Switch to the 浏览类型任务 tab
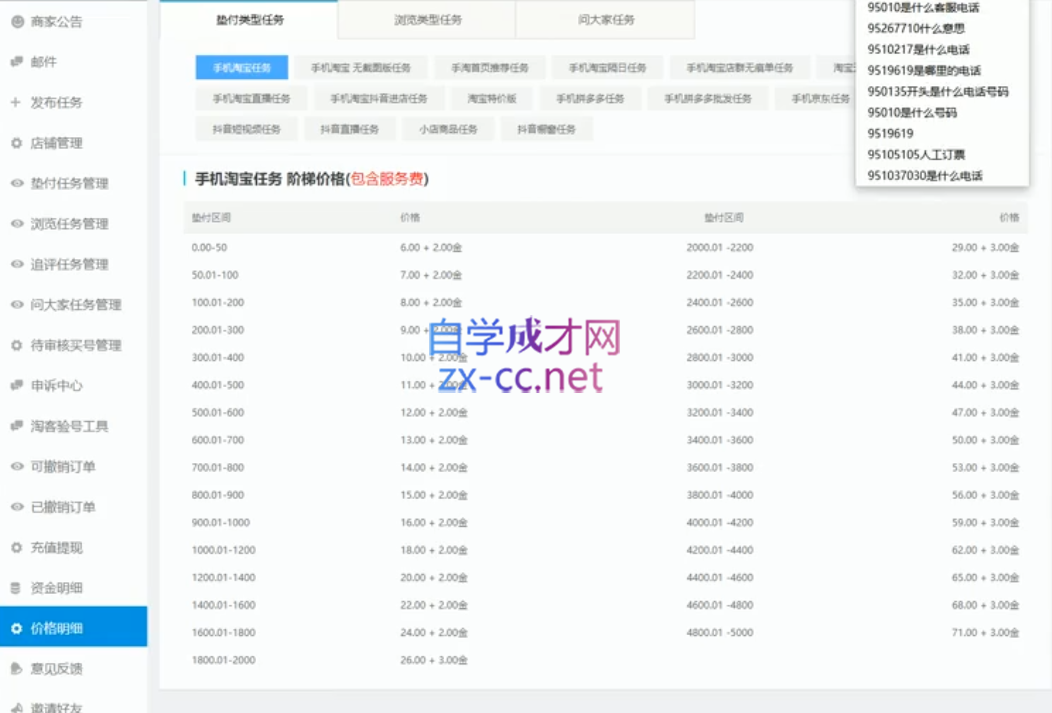 point(427,20)
